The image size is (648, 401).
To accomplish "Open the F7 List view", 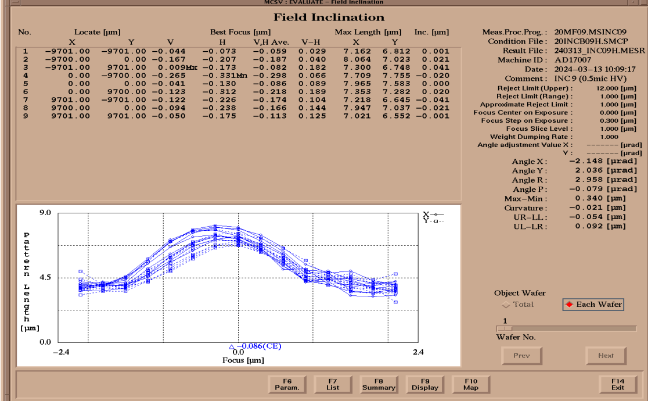I will 333,383.
